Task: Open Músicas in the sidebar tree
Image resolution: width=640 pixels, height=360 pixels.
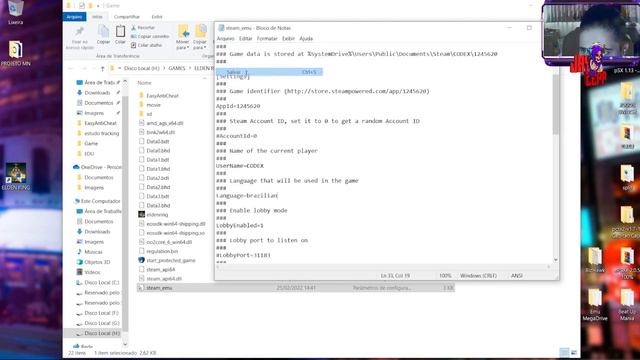Action: [x=89, y=252]
